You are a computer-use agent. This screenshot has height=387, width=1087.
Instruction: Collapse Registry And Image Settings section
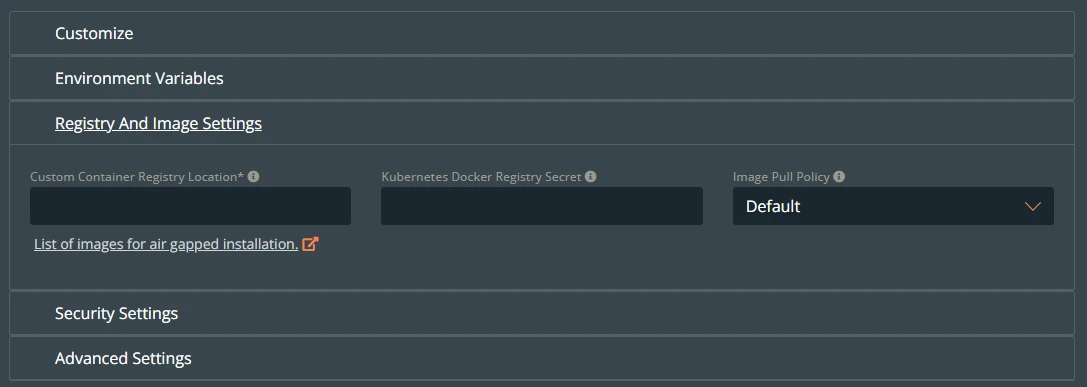pyautogui.click(x=541, y=123)
